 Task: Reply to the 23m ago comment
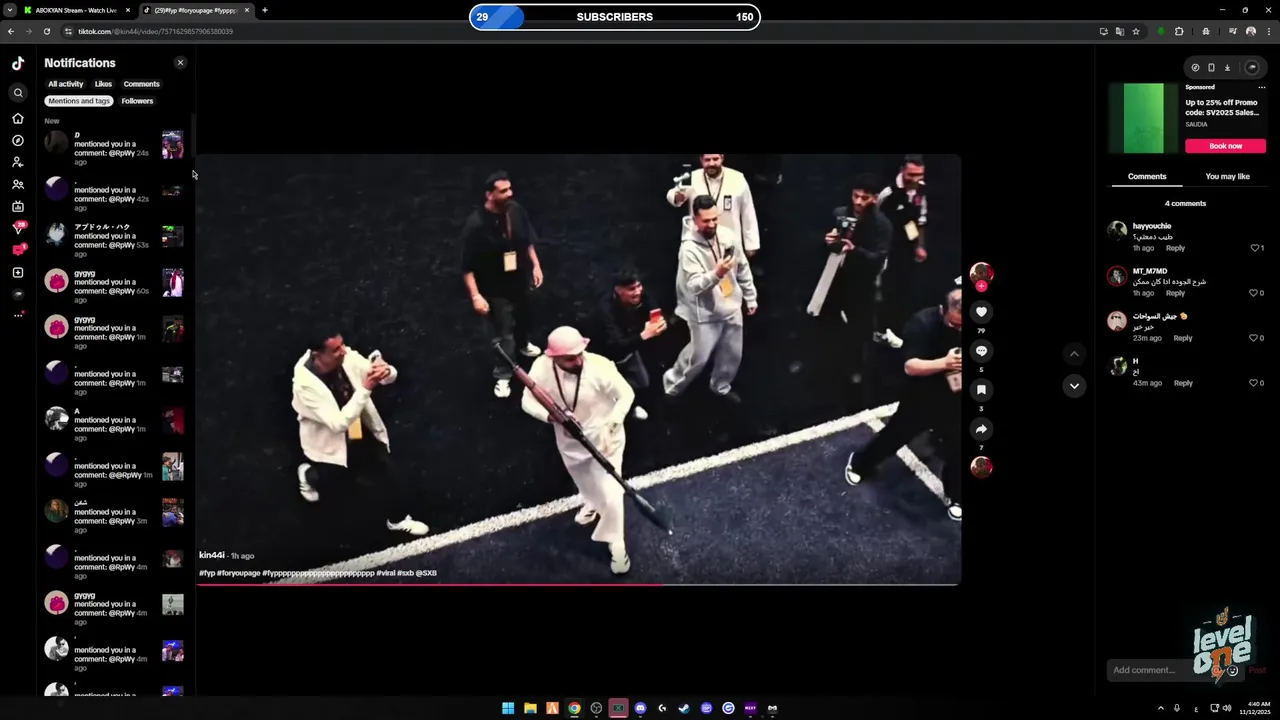pos(1182,338)
